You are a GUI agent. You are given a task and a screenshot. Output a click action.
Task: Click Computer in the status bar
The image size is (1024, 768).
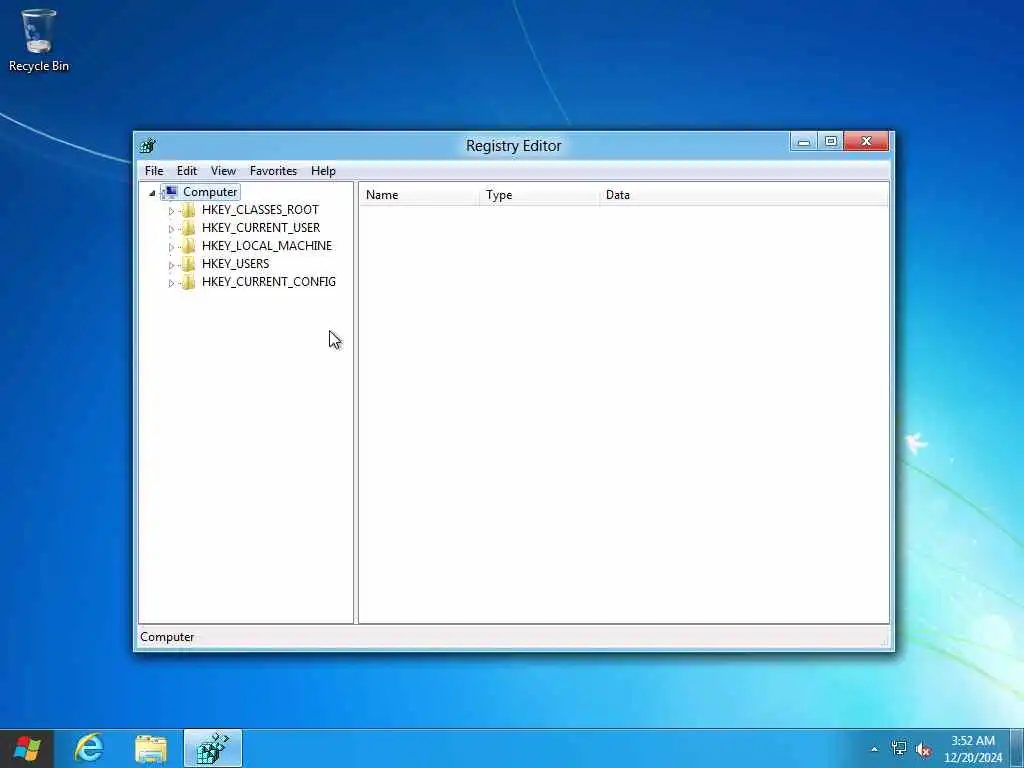point(167,637)
